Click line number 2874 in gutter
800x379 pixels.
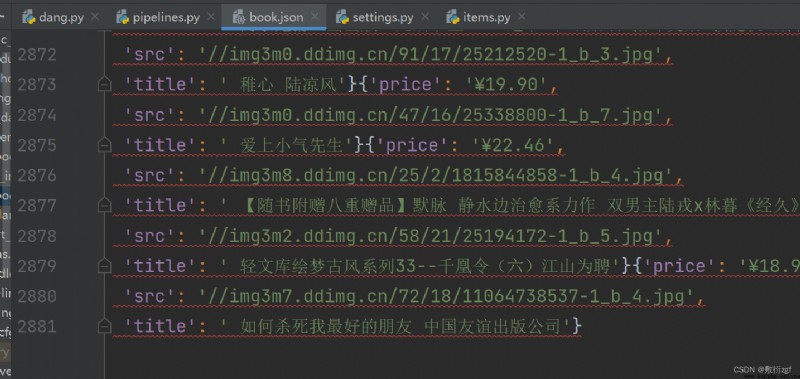click(37, 115)
